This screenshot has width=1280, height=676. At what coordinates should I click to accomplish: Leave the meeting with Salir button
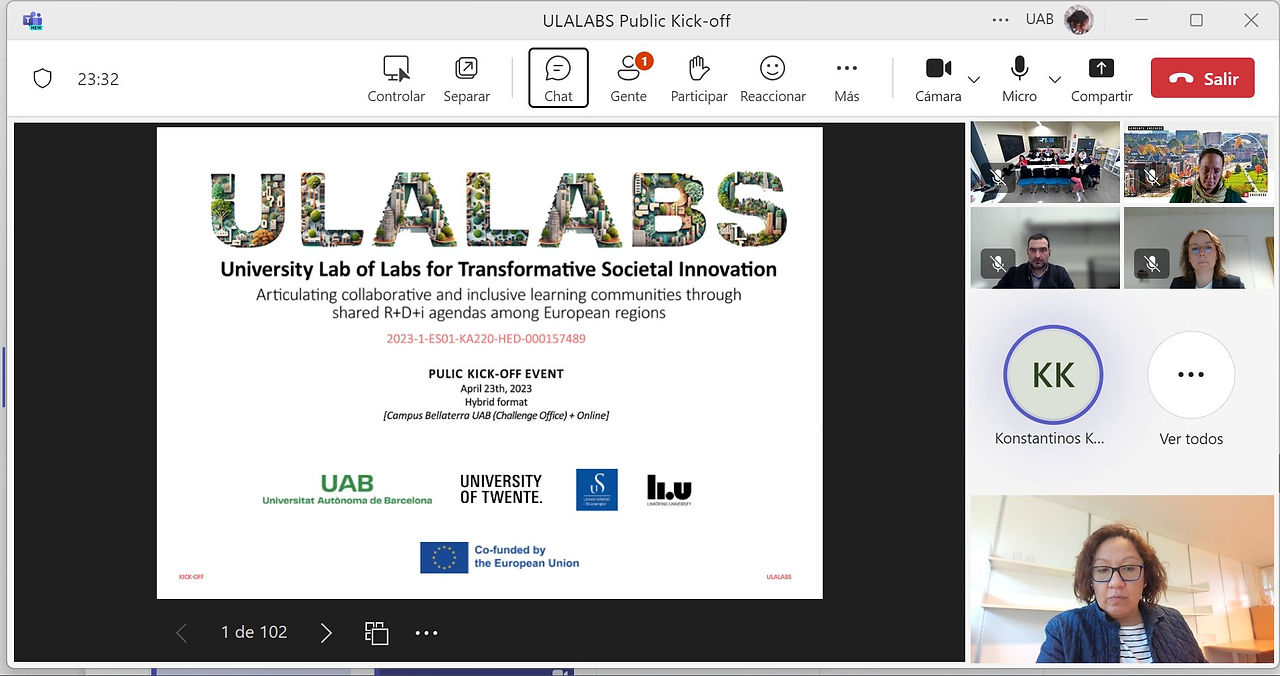pyautogui.click(x=1202, y=78)
